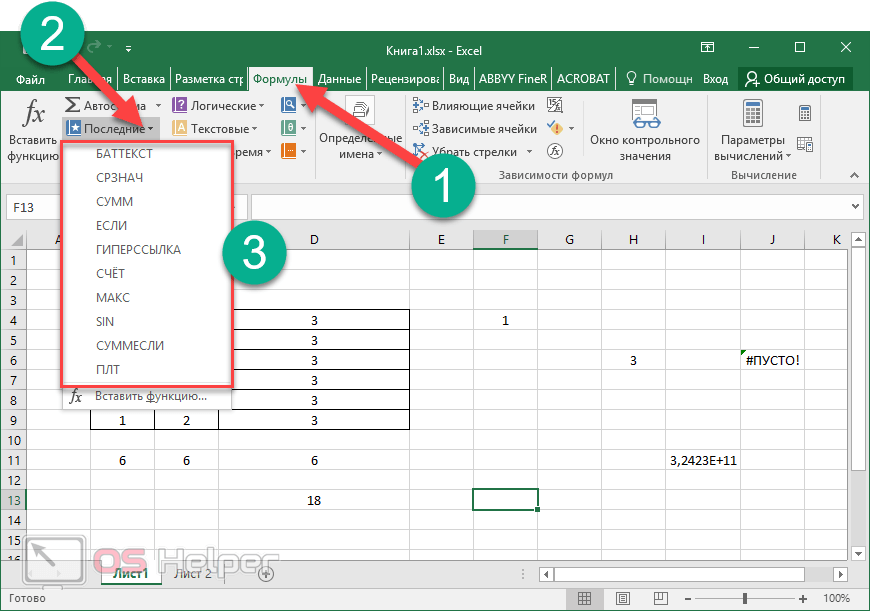This screenshot has width=870, height=611.
Task: Switch to Page Layout view
Action: coord(623,598)
